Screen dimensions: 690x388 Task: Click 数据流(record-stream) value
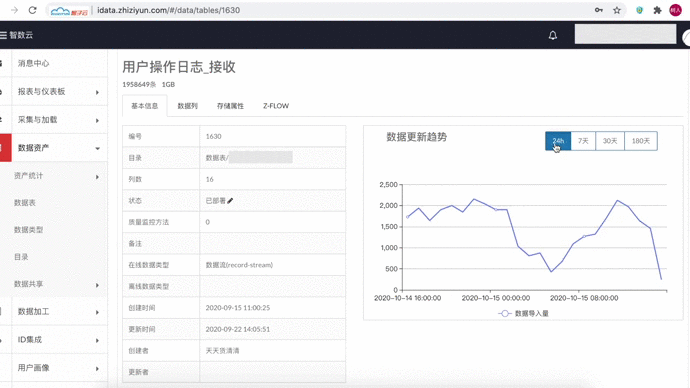pos(239,265)
